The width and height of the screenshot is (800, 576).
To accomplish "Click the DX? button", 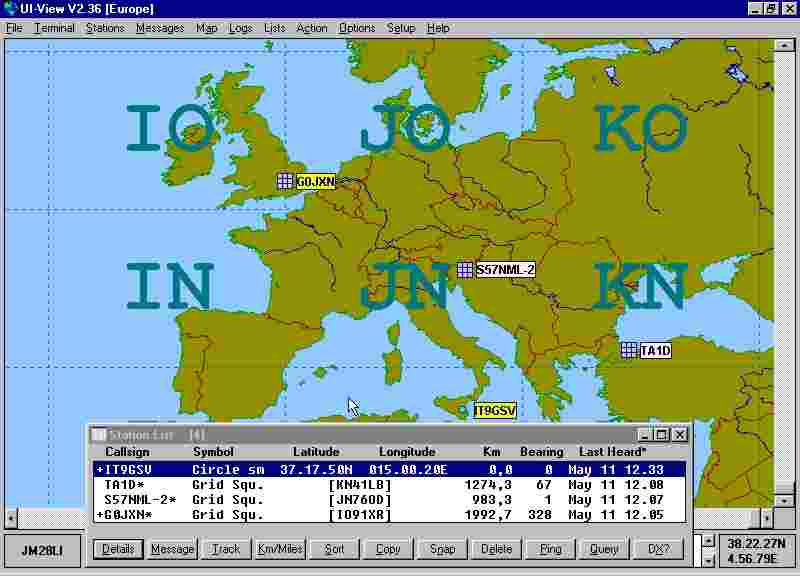I will click(658, 549).
